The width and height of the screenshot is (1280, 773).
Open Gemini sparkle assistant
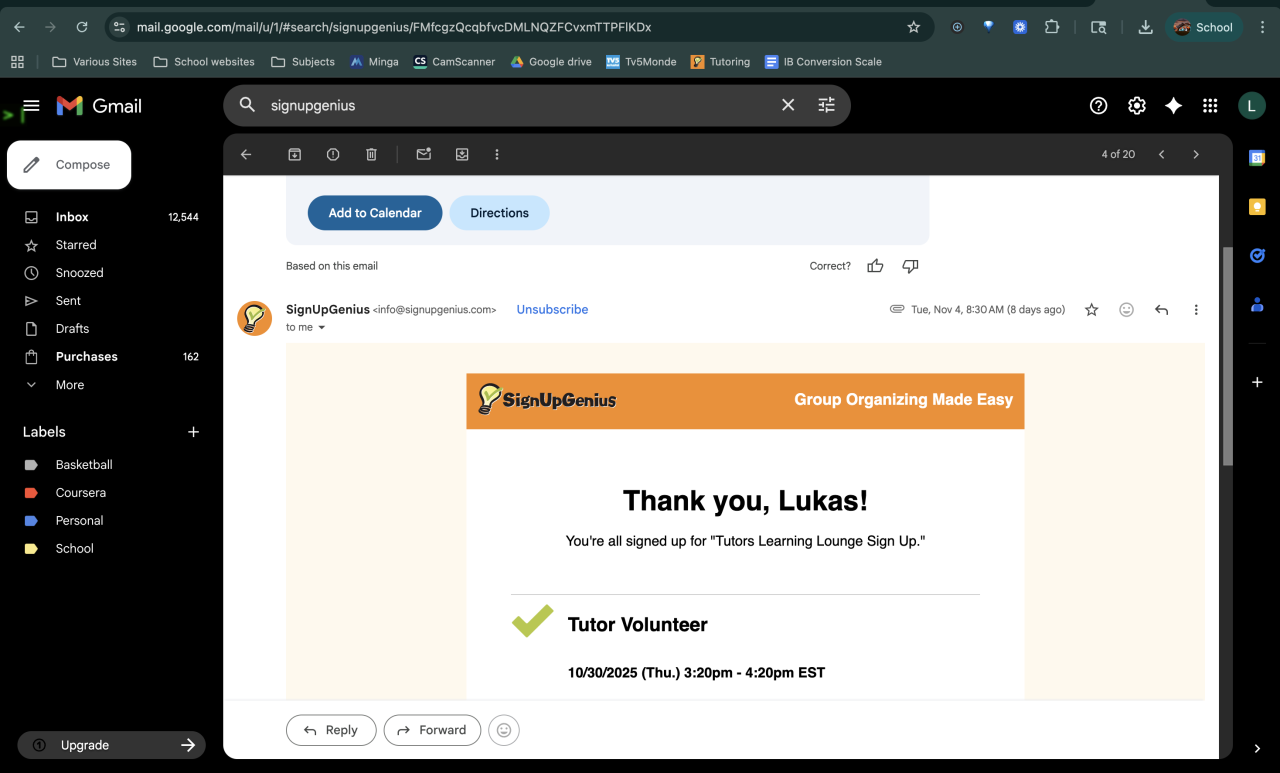[x=1174, y=105]
